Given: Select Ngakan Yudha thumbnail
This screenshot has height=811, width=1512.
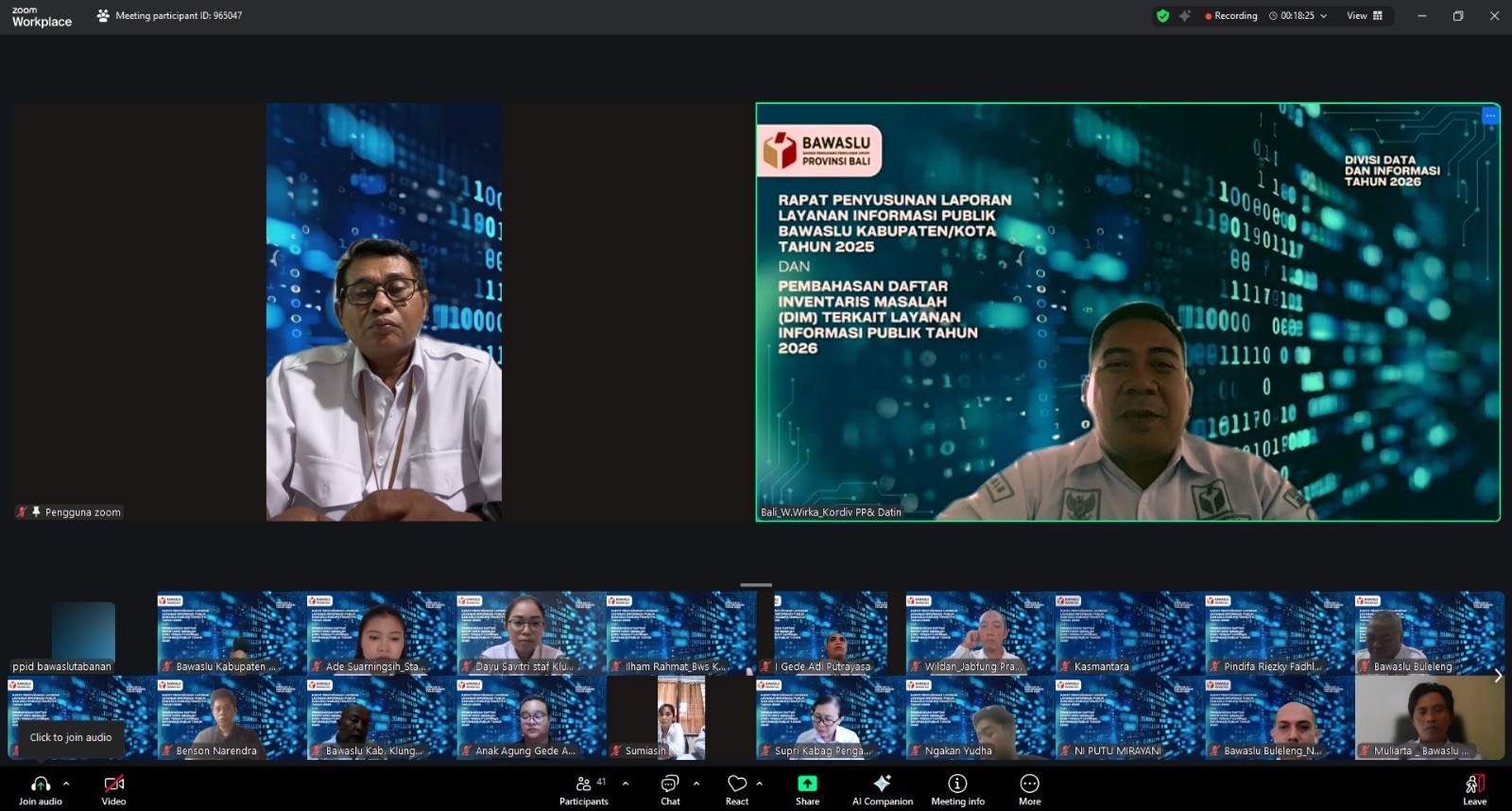Looking at the screenshot, I should point(980,717).
